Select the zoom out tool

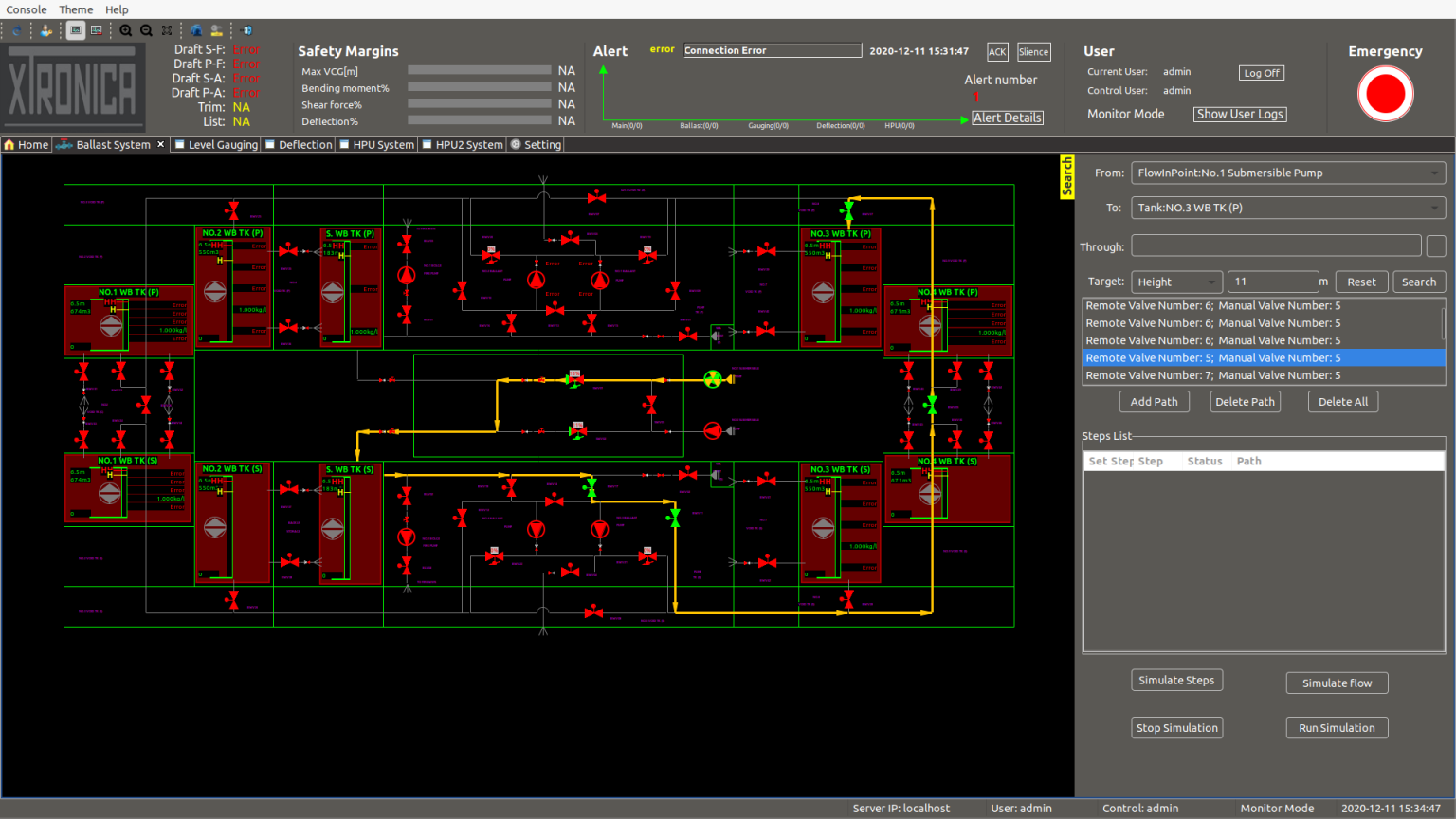145,30
